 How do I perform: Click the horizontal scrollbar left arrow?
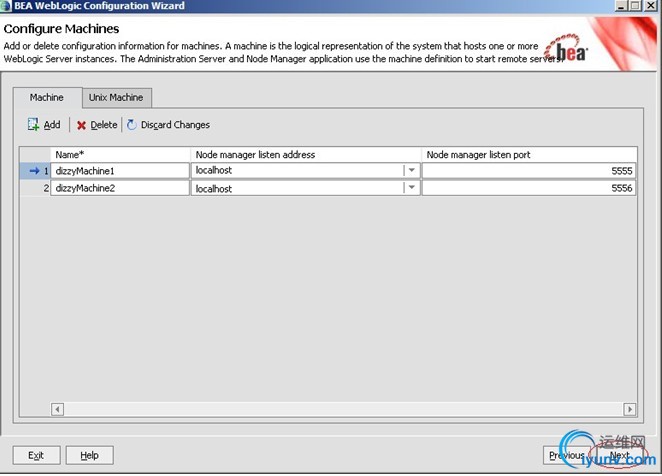pos(57,409)
